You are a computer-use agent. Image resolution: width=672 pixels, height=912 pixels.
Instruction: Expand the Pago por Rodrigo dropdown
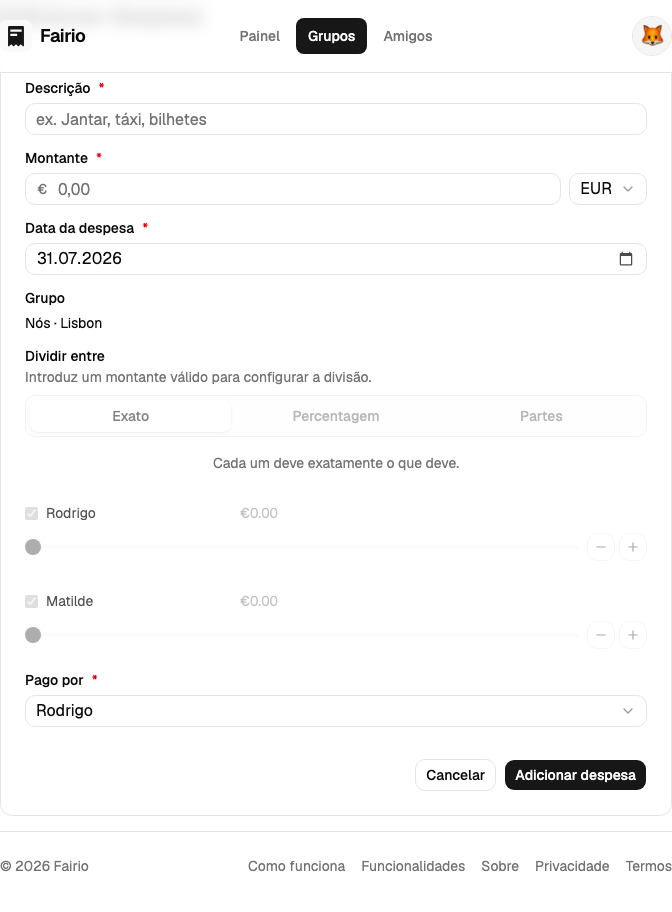(x=336, y=711)
